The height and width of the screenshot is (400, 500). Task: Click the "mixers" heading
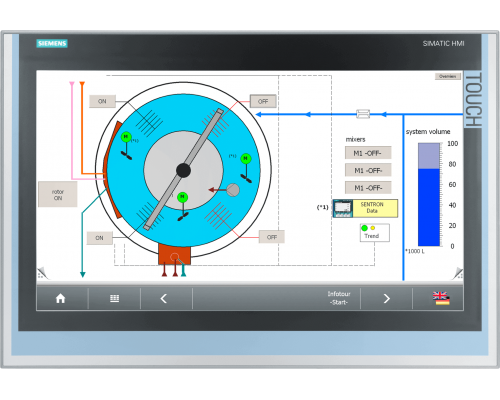(355, 139)
